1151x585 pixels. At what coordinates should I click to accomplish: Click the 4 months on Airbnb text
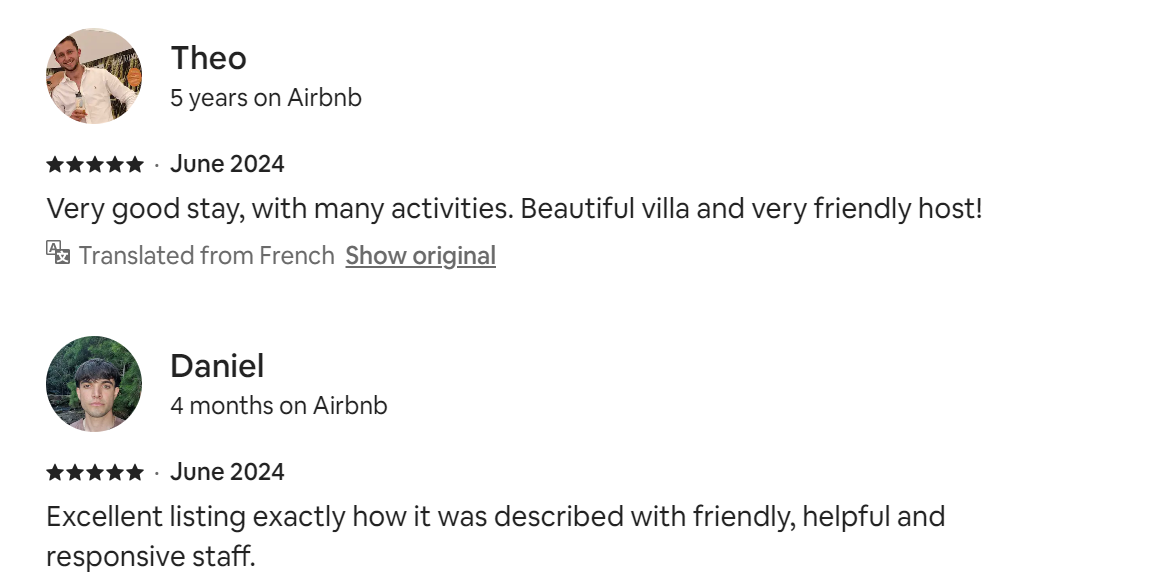[x=278, y=406]
